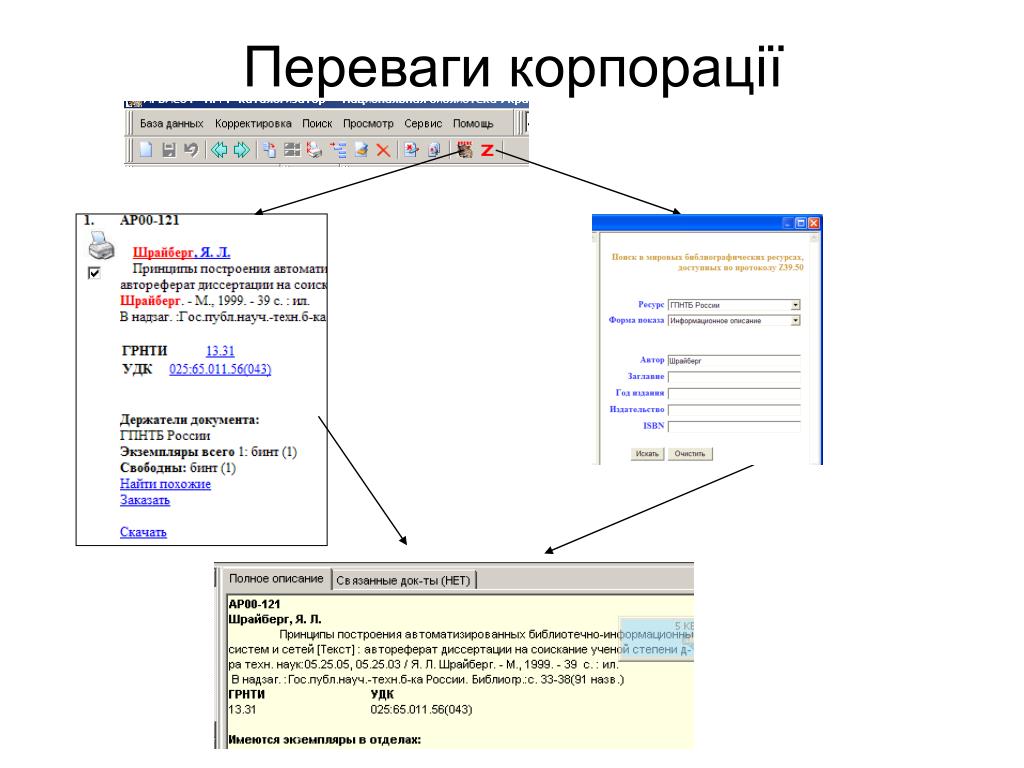Click the edit pencil on page icon

[361, 150]
